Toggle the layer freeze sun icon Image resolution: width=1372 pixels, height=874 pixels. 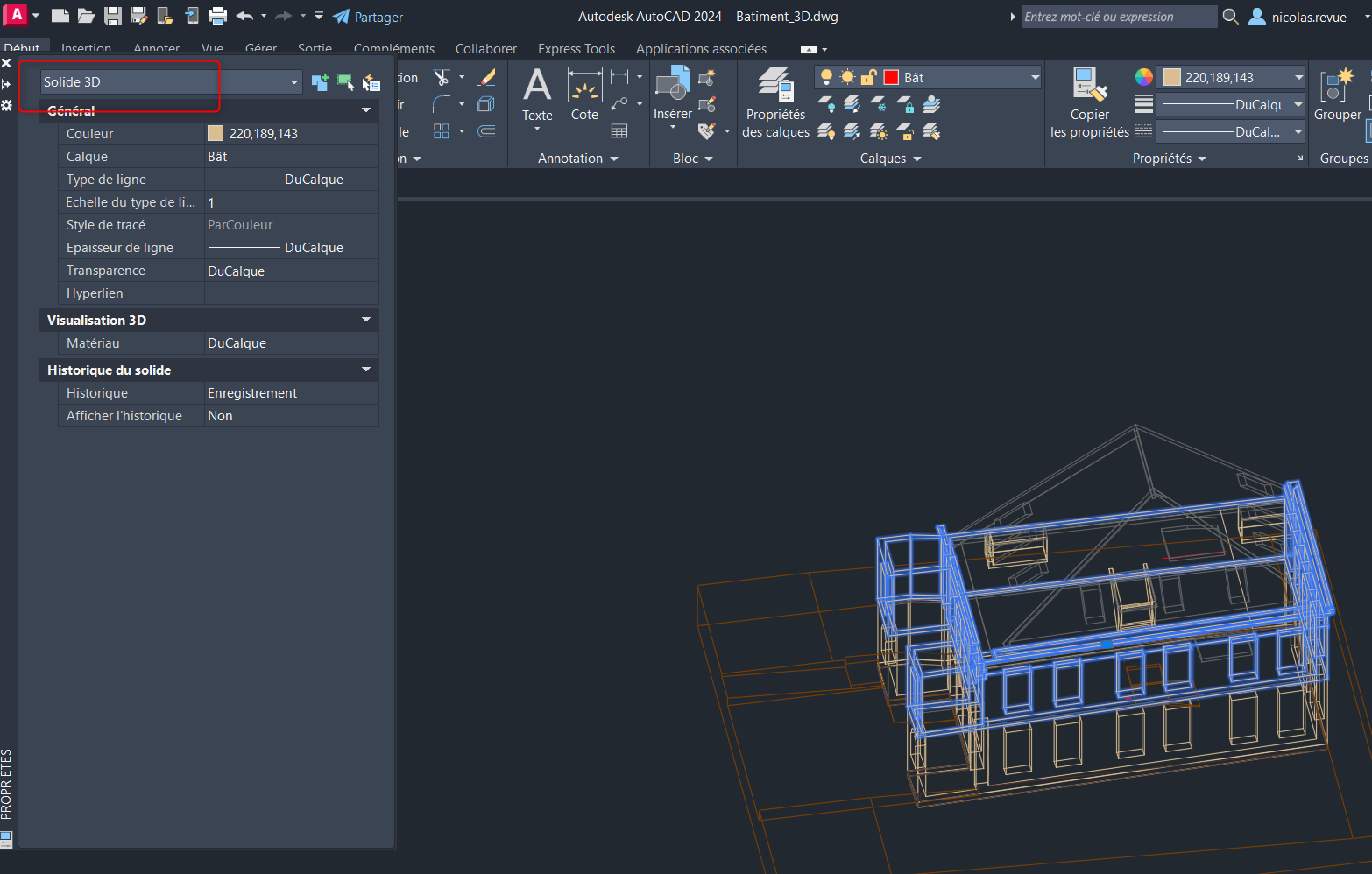tap(847, 78)
